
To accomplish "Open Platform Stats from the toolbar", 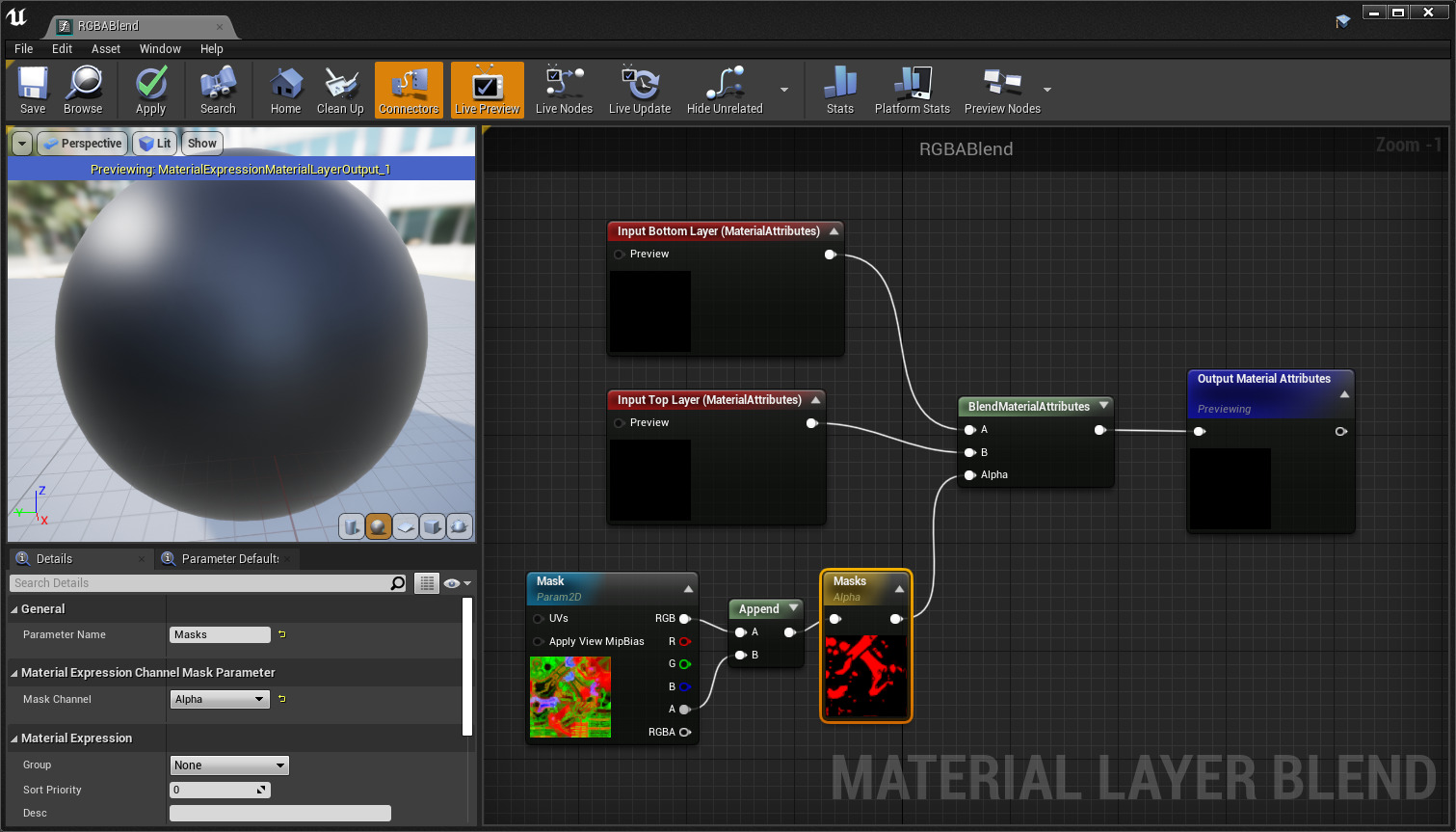I will pos(912,90).
